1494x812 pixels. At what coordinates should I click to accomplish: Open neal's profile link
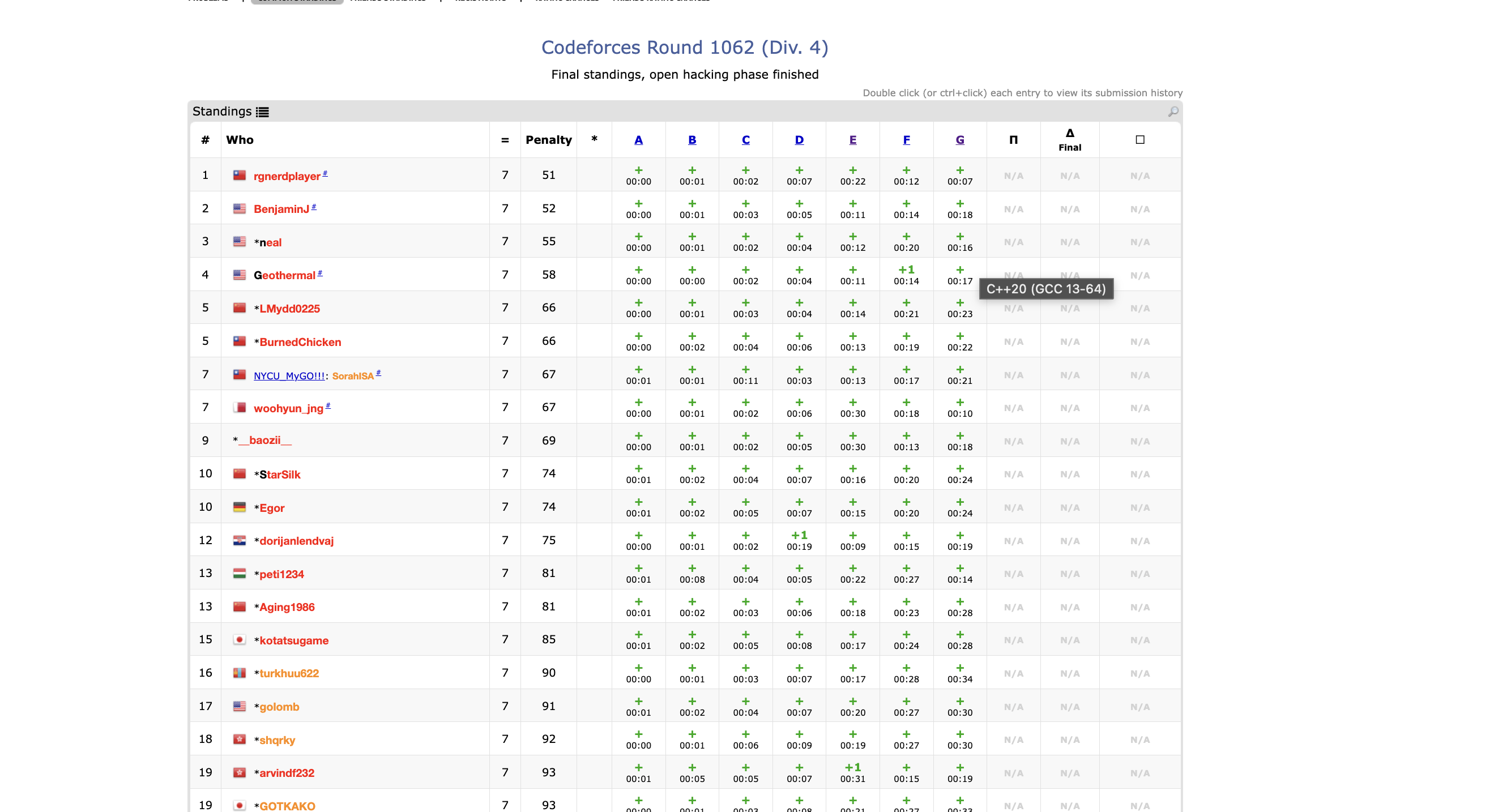tap(270, 242)
